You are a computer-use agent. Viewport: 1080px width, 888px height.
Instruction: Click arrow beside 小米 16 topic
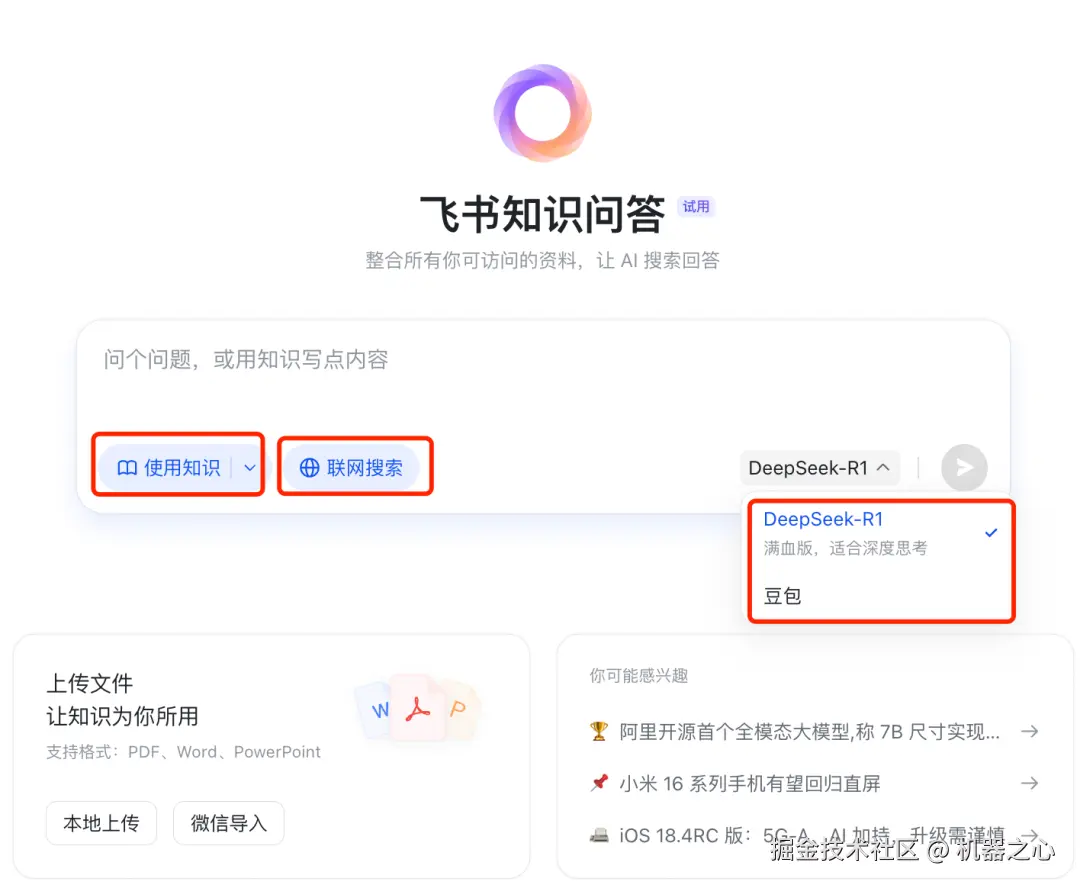click(1030, 783)
